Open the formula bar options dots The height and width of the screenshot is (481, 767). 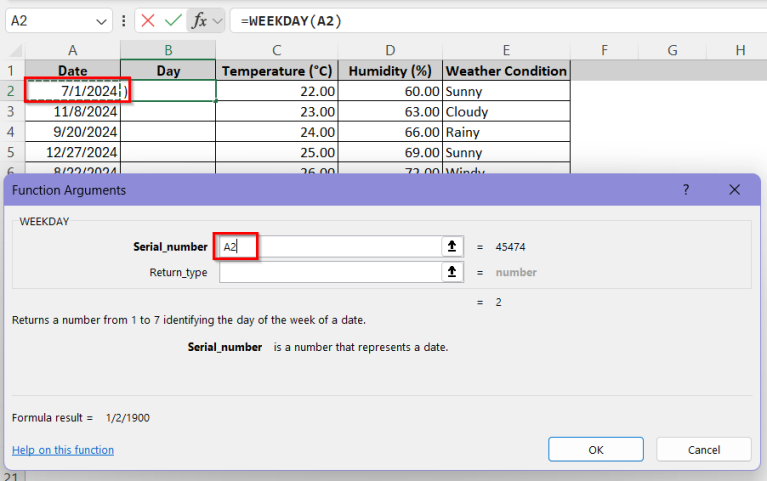[x=123, y=21]
